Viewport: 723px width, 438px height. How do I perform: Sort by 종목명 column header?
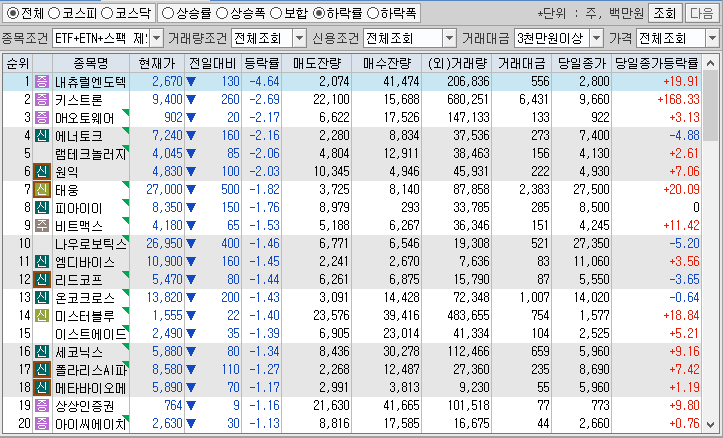click(91, 64)
